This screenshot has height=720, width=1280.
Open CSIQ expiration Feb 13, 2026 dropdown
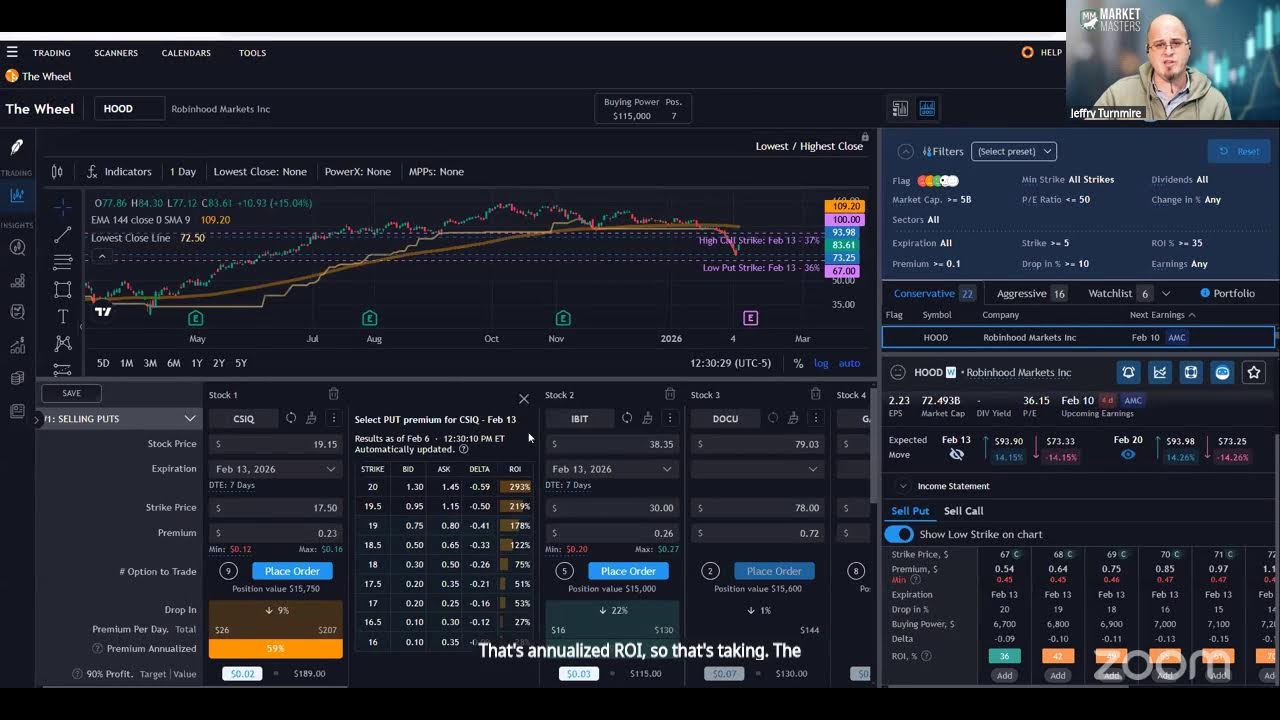click(x=276, y=469)
